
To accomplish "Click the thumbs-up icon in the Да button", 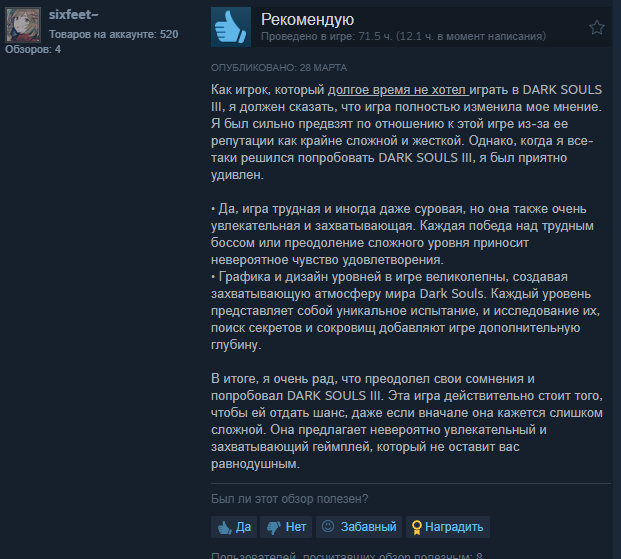I will (224, 527).
